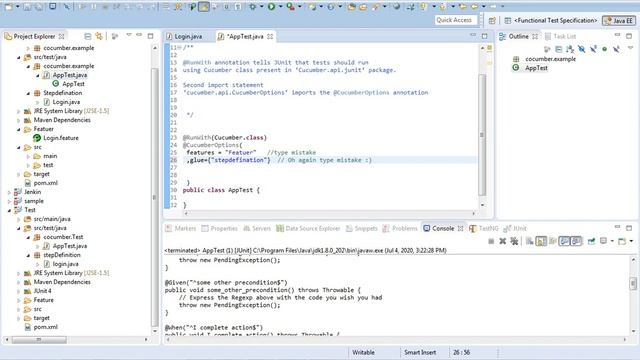The height and width of the screenshot is (360, 640).
Task: Toggle Pin Console button
Action: click(x=591, y=241)
